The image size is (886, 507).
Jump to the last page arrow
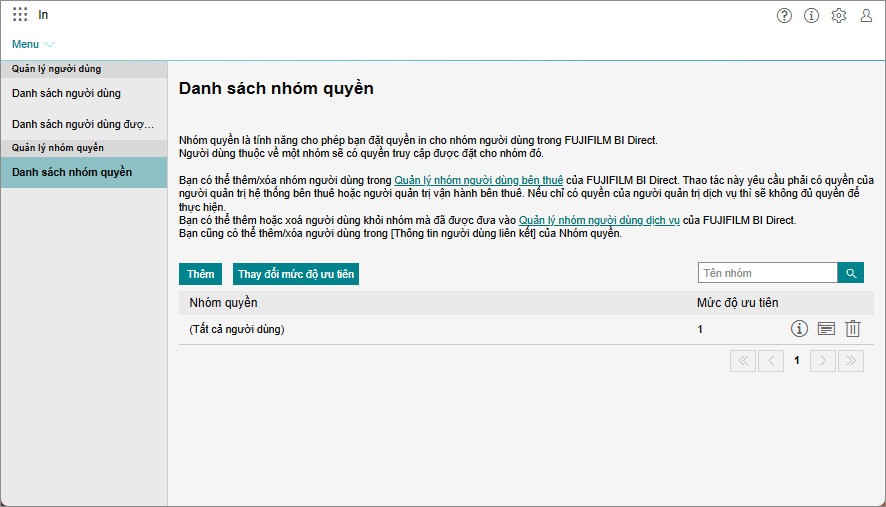click(851, 361)
